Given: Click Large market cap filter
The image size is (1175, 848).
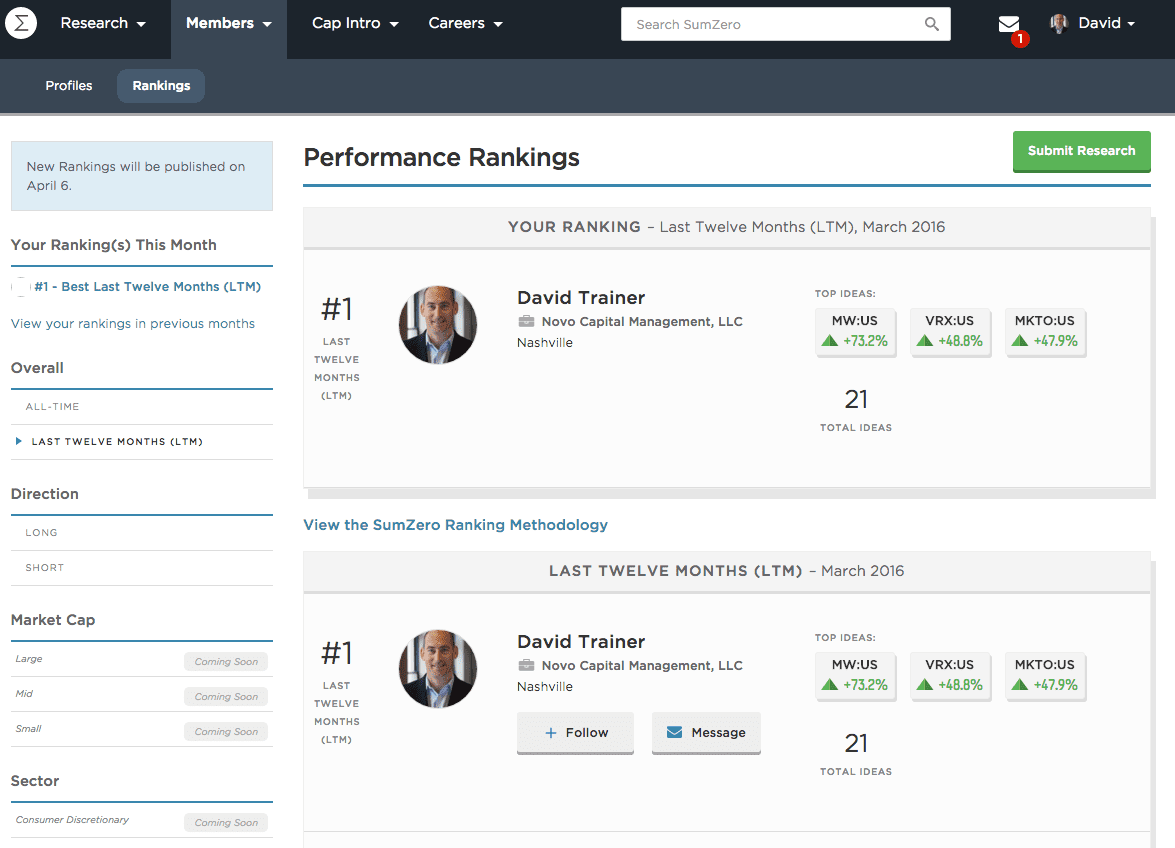Looking at the screenshot, I should [x=29, y=658].
